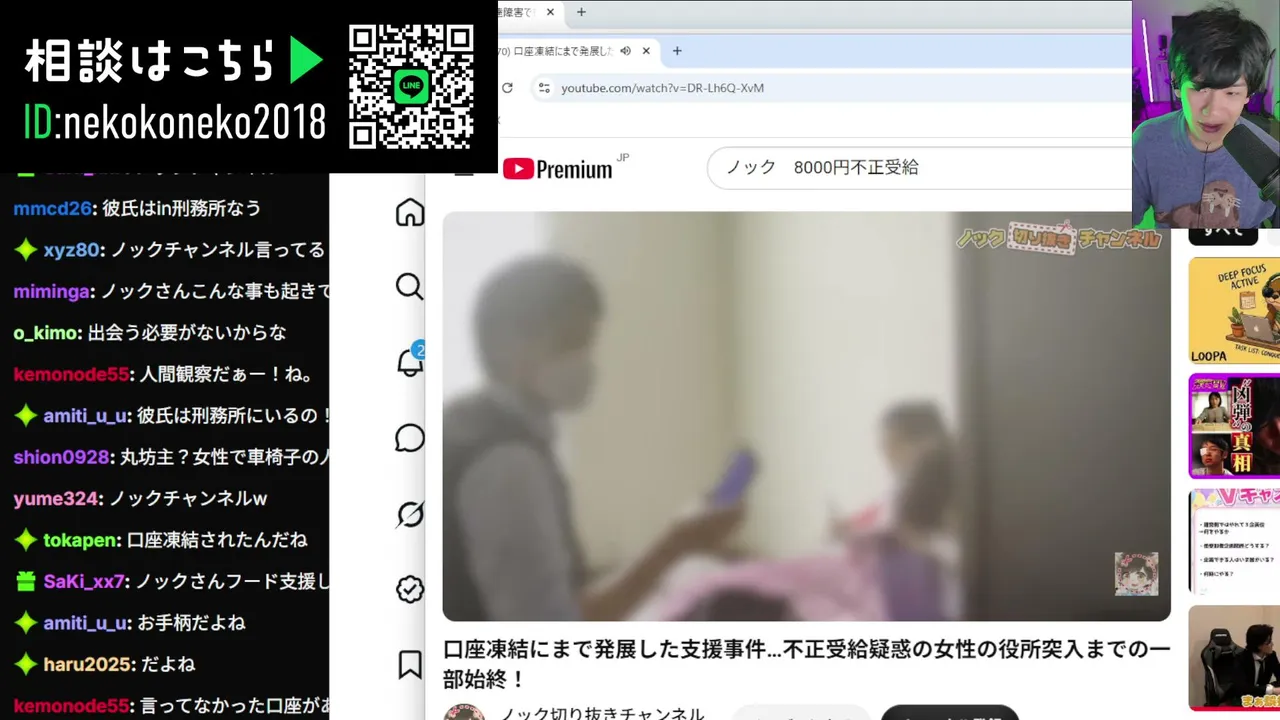This screenshot has height=720, width=1280.
Task: Click kemonode55 beside 人間観察だぁー！ね。
Action: [x=71, y=374]
